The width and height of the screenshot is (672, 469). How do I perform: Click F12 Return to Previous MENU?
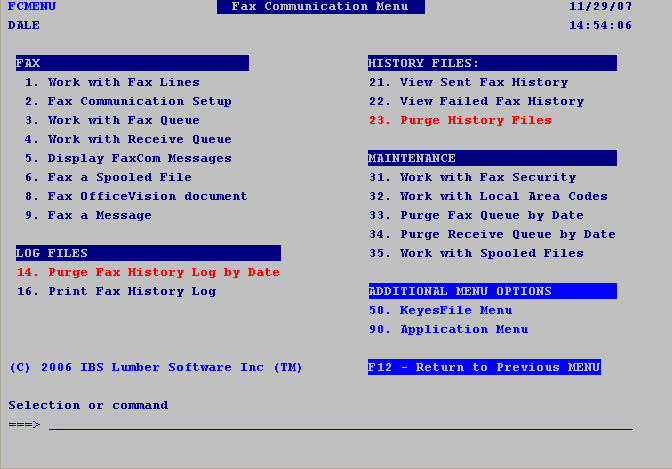tap(484, 367)
